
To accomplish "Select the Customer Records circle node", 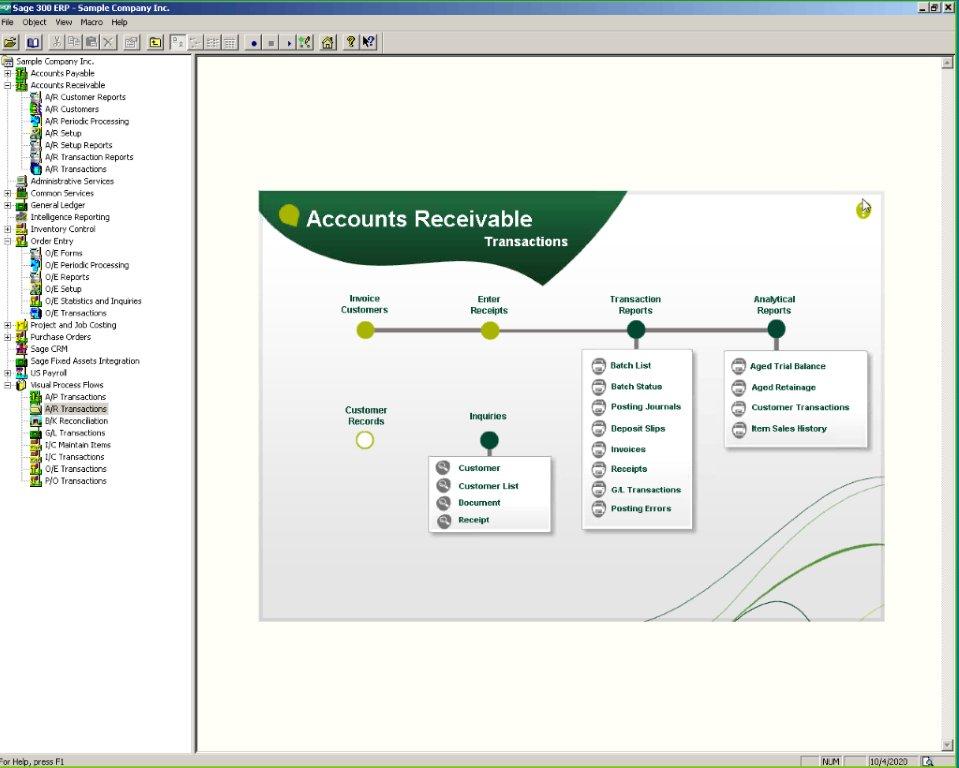I will pyautogui.click(x=365, y=440).
